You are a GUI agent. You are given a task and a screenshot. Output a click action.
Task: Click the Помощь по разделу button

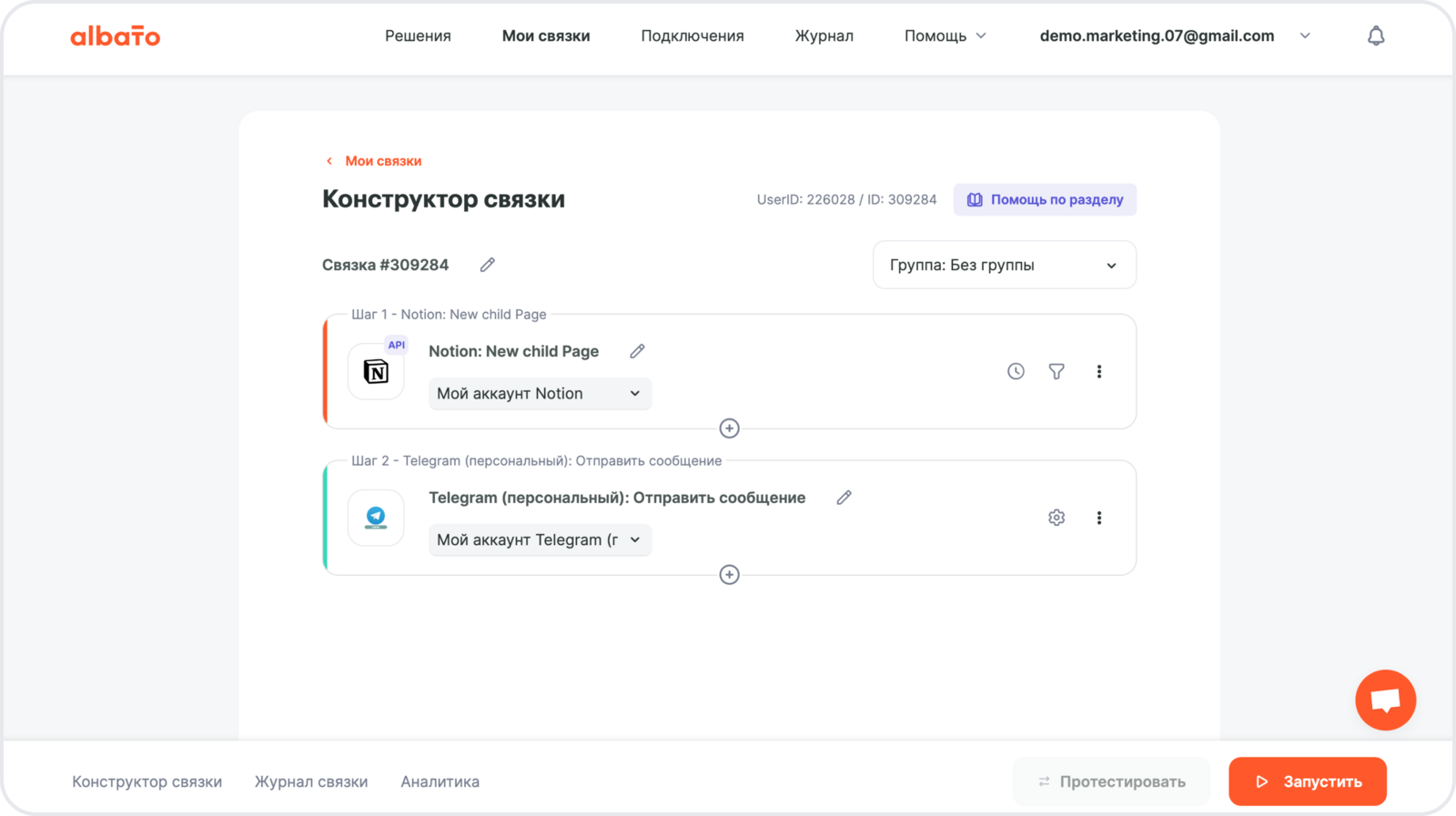pos(1045,200)
